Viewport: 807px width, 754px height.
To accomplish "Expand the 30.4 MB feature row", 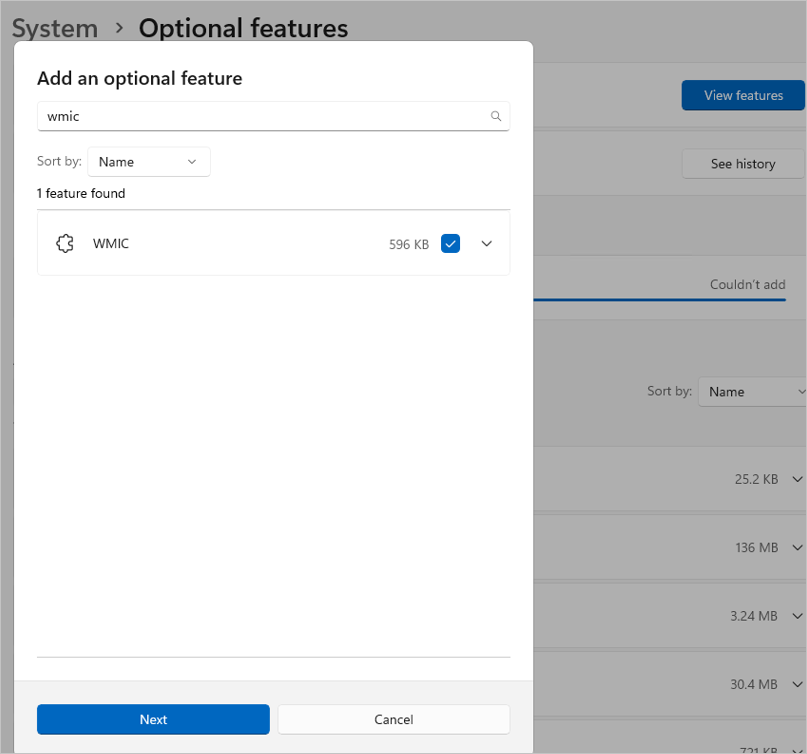I will pyautogui.click(x=797, y=684).
